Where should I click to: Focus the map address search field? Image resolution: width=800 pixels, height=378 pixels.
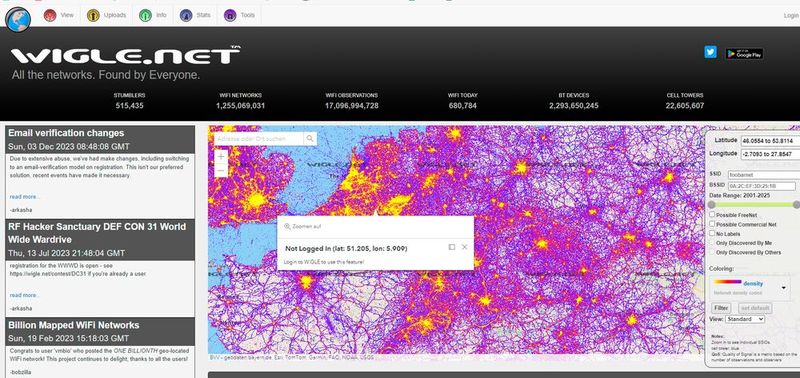tap(259, 139)
